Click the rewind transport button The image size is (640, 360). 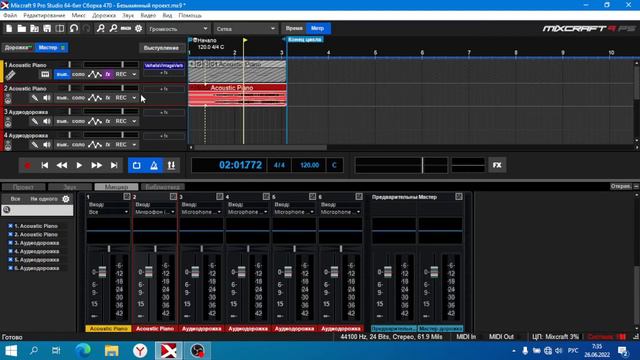62,165
